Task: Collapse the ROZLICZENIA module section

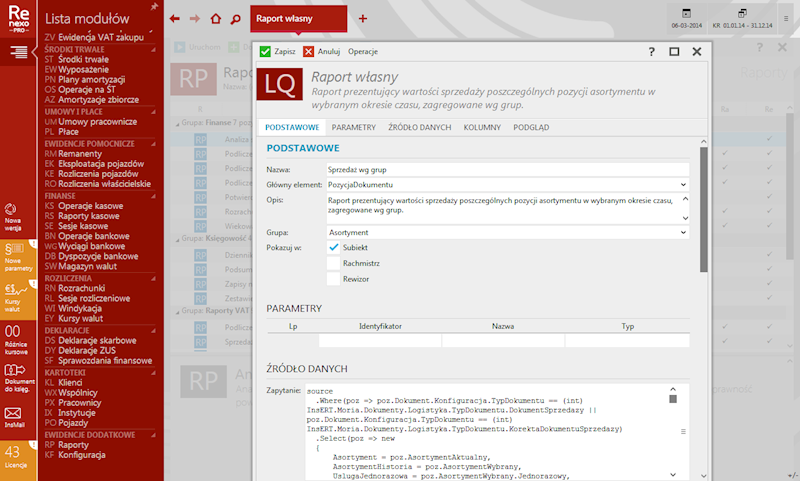Action: point(153,279)
